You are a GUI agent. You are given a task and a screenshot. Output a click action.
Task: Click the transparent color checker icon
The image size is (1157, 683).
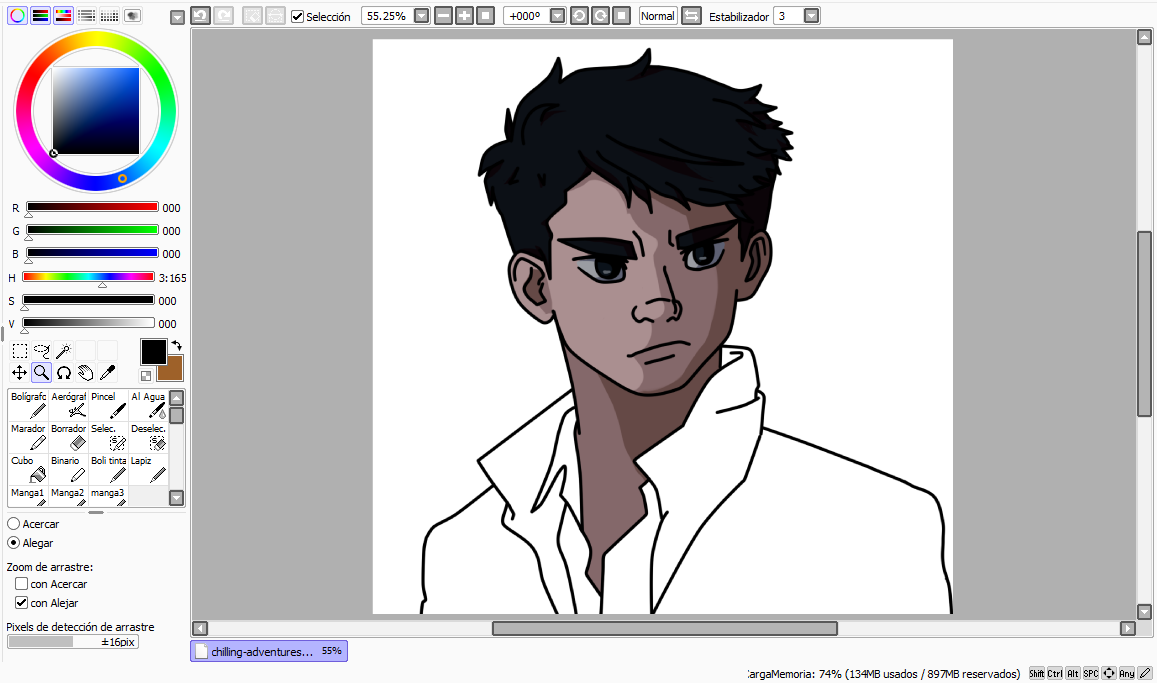146,376
